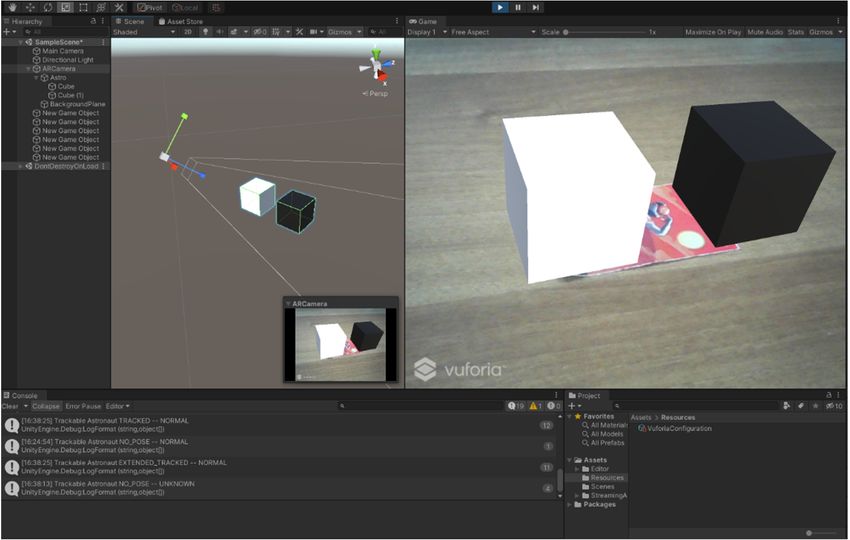Toggle scene lighting lightbulb icon

tap(206, 32)
